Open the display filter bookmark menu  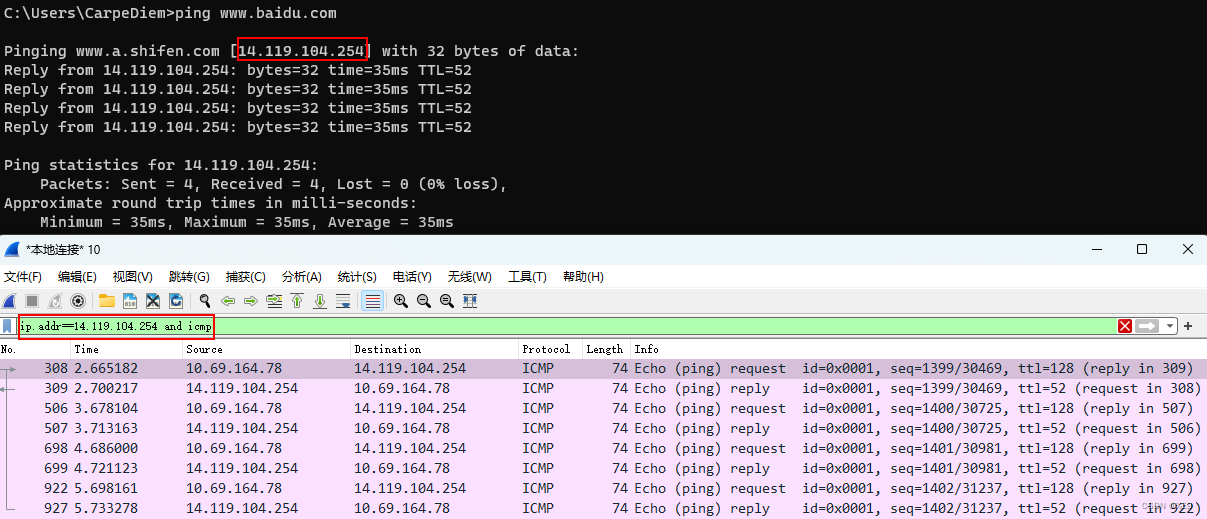pyautogui.click(x=8, y=326)
